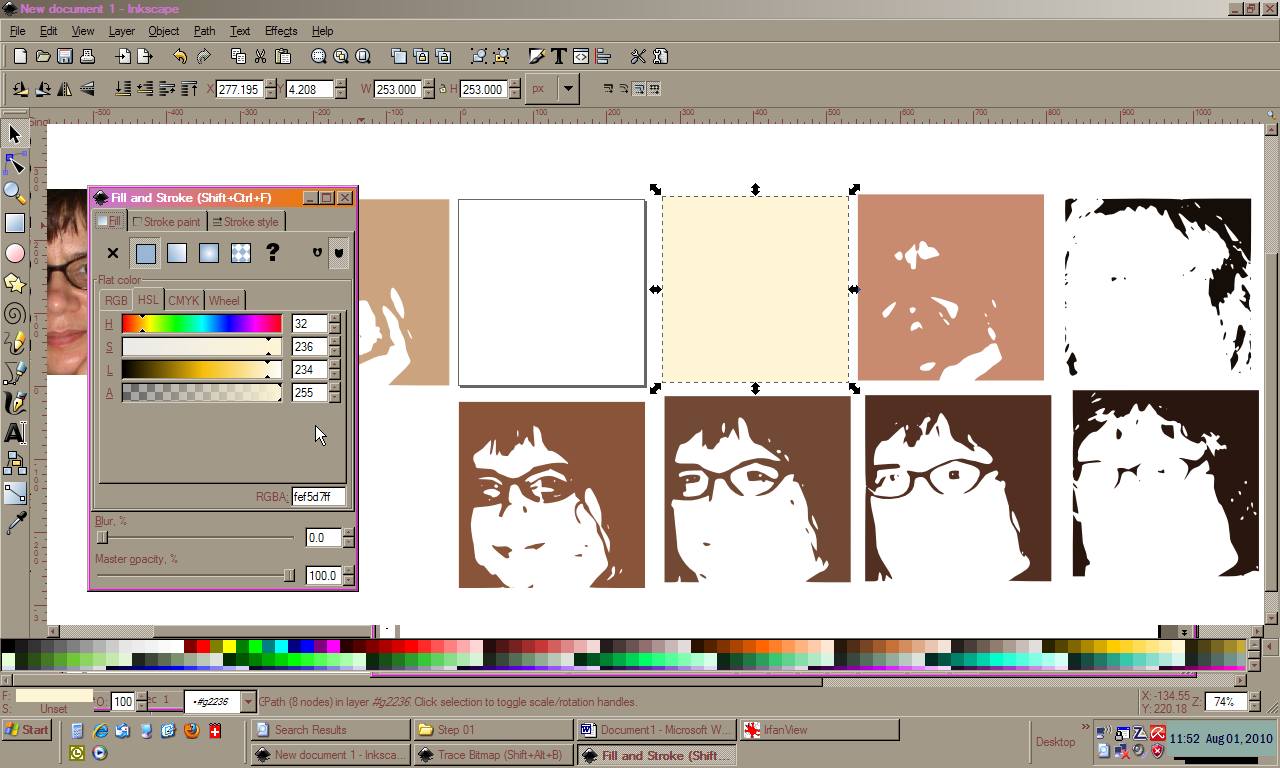
Task: Switch to RGB color mode tab
Action: click(116, 300)
